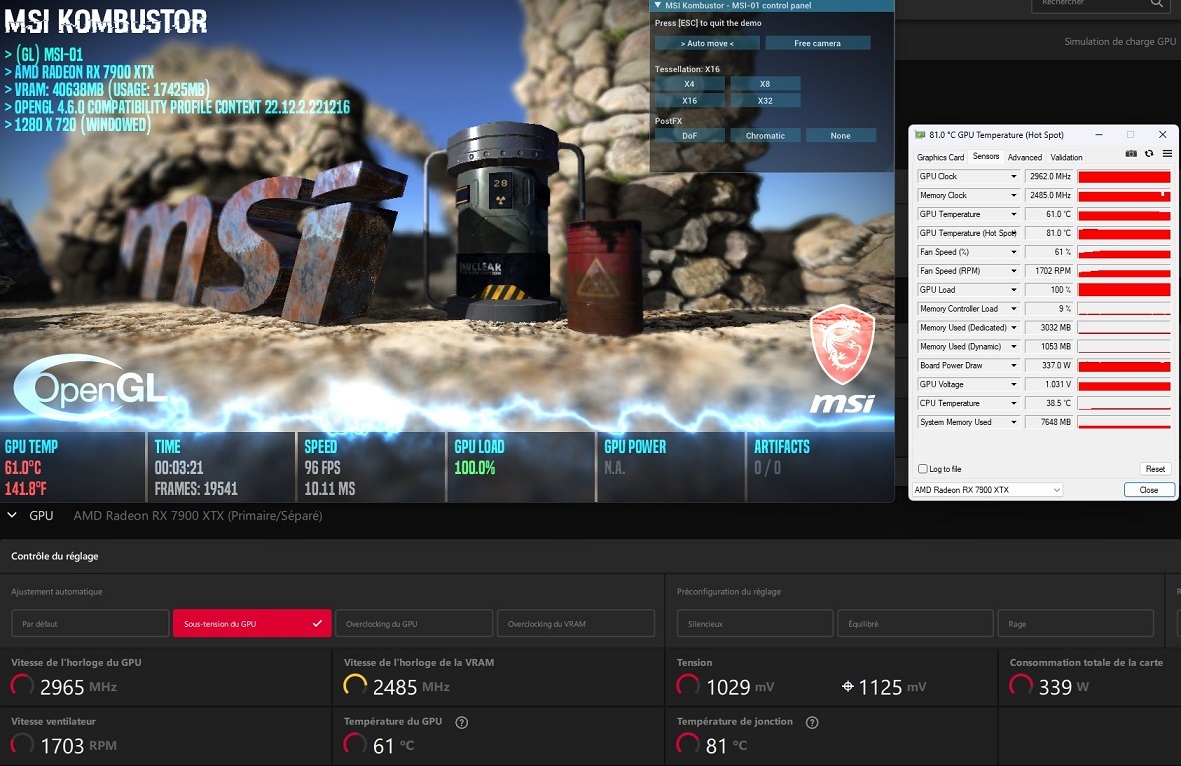Click the GPU-Z refresh icon
The width and height of the screenshot is (1181, 766).
1149,154
